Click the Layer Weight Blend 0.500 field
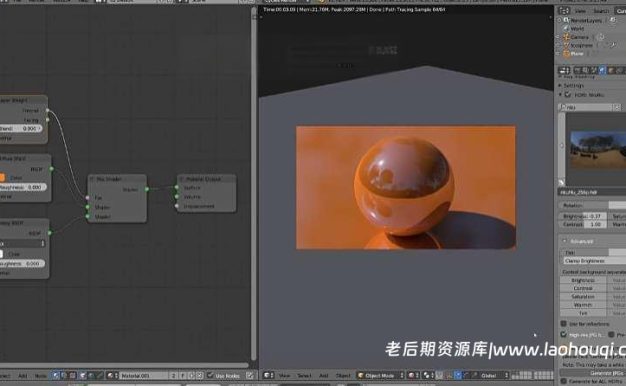The height and width of the screenshot is (386, 626). [x=21, y=128]
